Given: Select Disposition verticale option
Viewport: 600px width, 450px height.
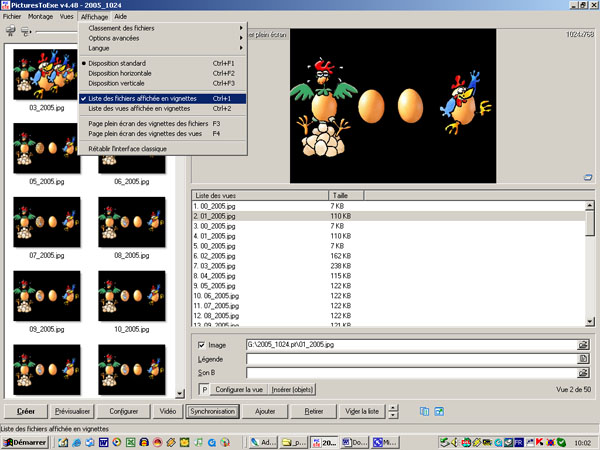Looking at the screenshot, I should (x=162, y=83).
